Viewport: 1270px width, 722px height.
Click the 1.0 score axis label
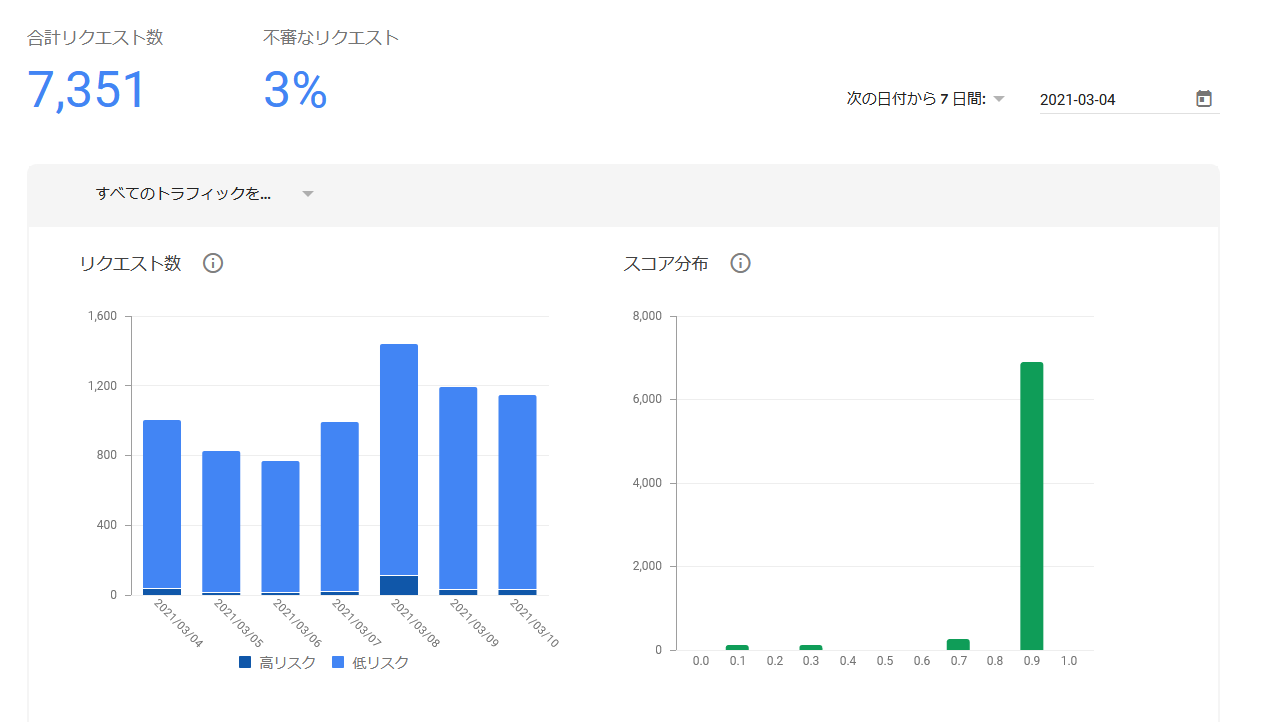click(1069, 661)
